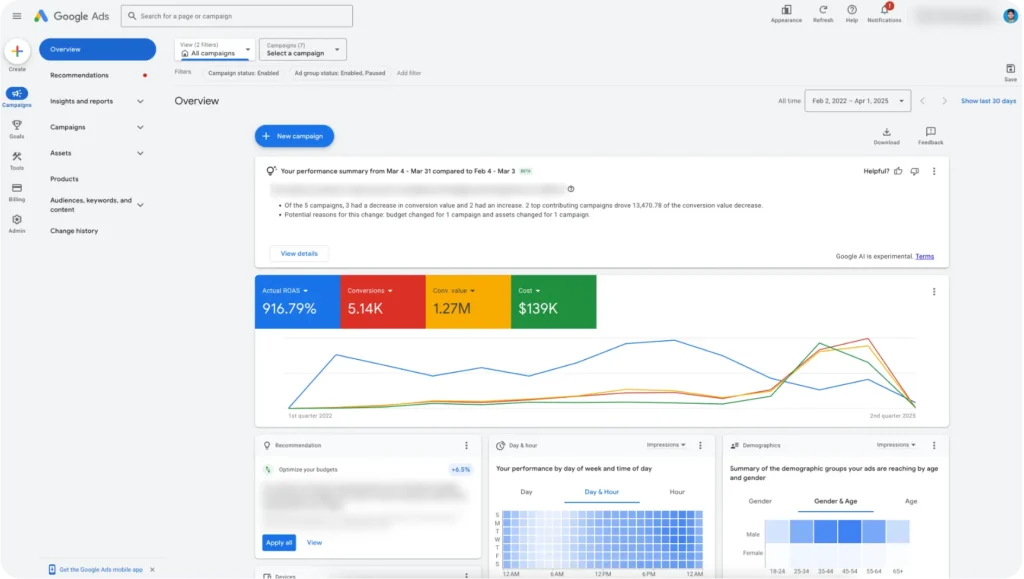Select the blue Actual ROAS metric tile

297,302
